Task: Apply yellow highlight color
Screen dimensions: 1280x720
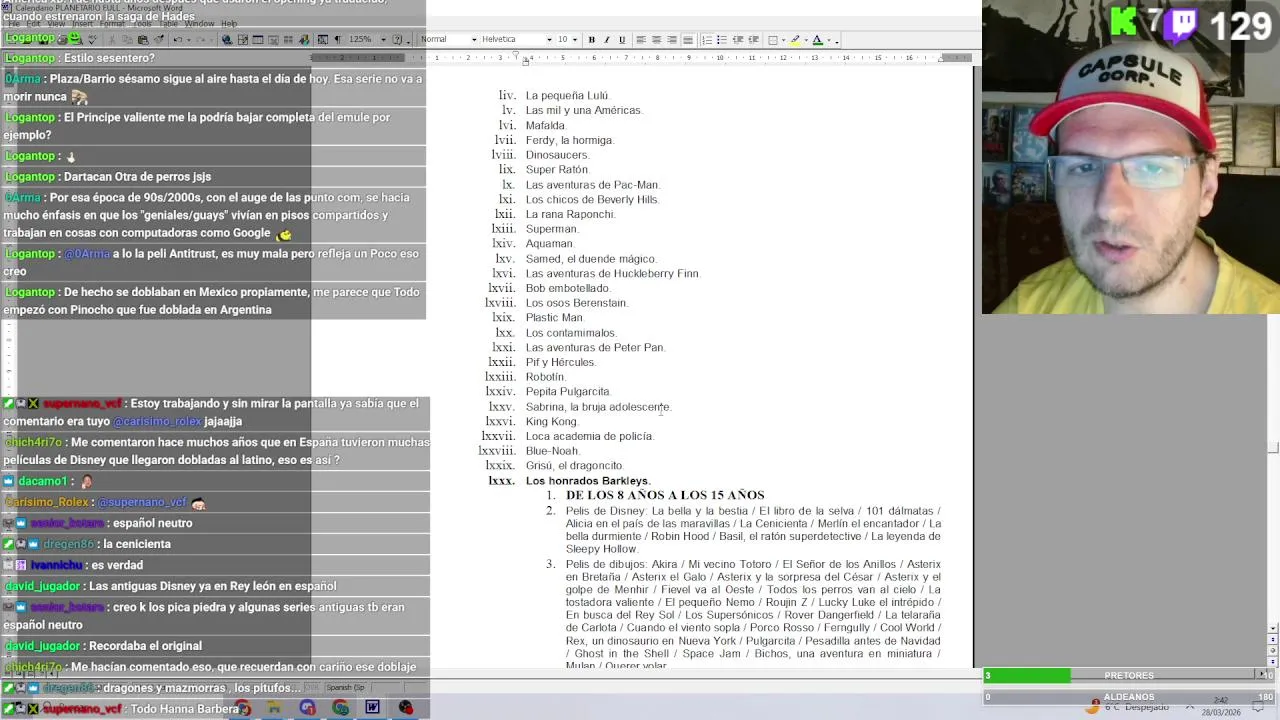Action: (795, 40)
